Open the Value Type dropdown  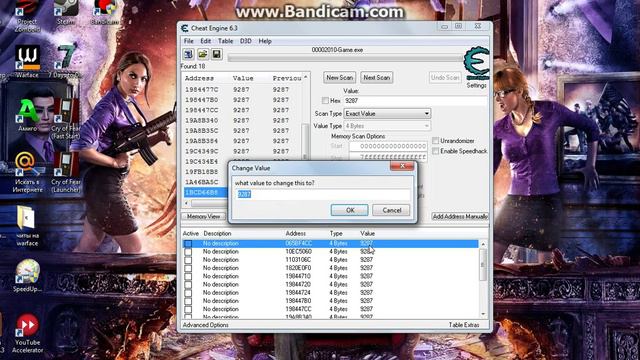click(x=387, y=126)
